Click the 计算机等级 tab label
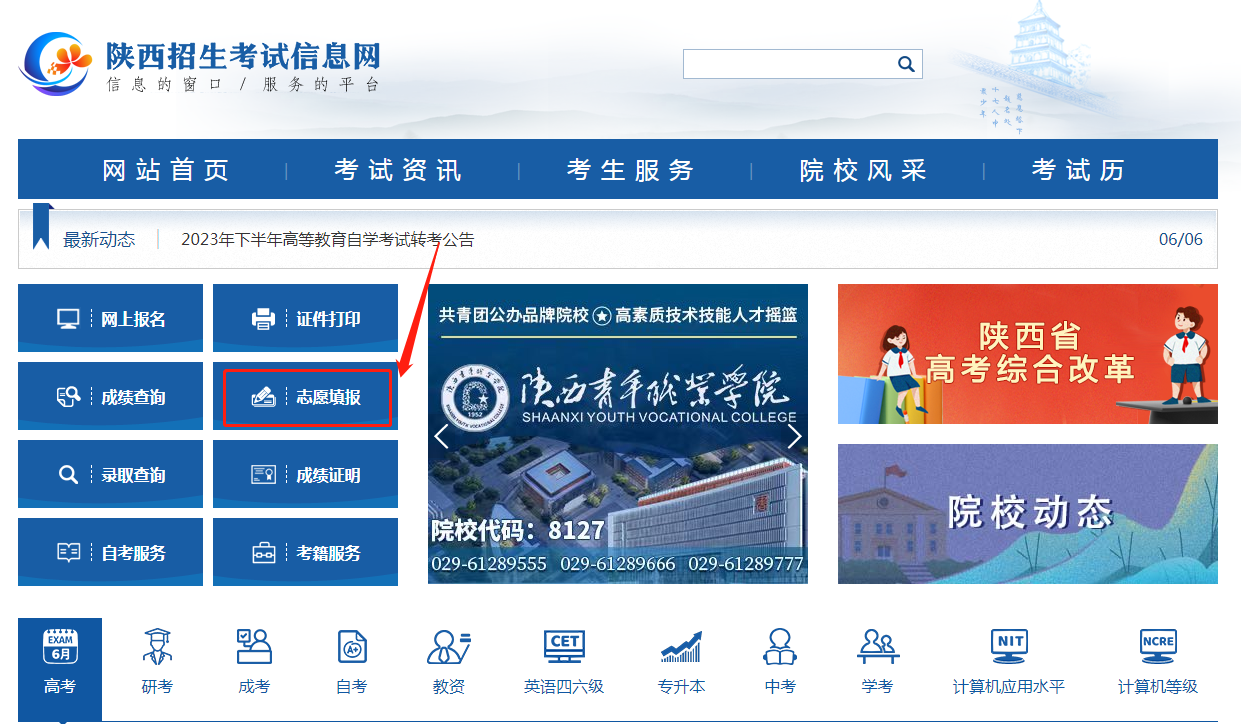 coord(1158,687)
